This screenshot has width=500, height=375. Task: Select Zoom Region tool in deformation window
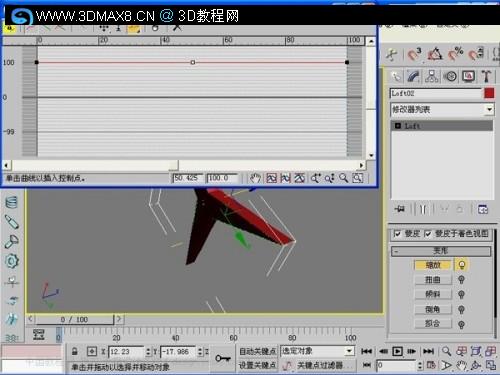[358, 178]
